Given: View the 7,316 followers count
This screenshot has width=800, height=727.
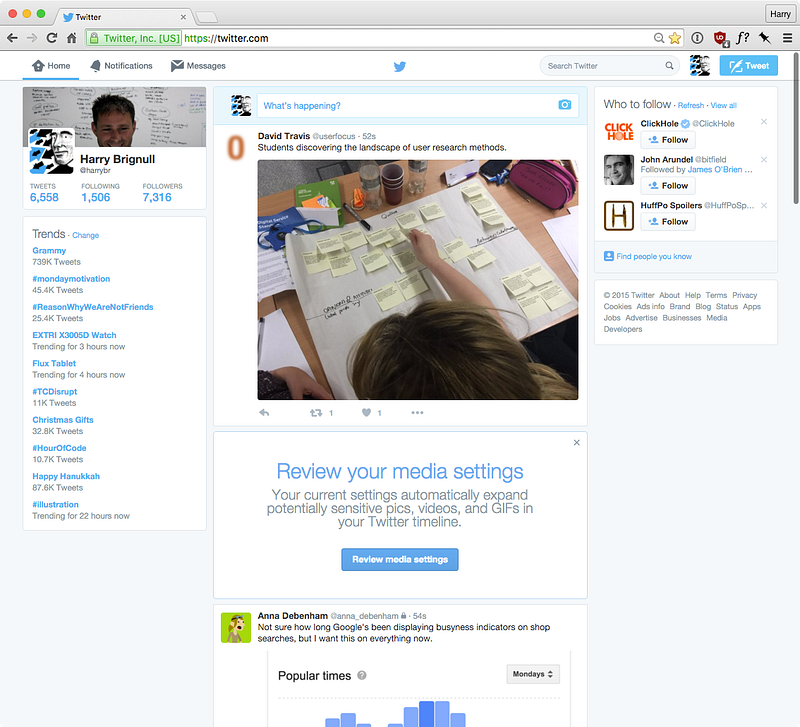Looking at the screenshot, I should pos(157,197).
